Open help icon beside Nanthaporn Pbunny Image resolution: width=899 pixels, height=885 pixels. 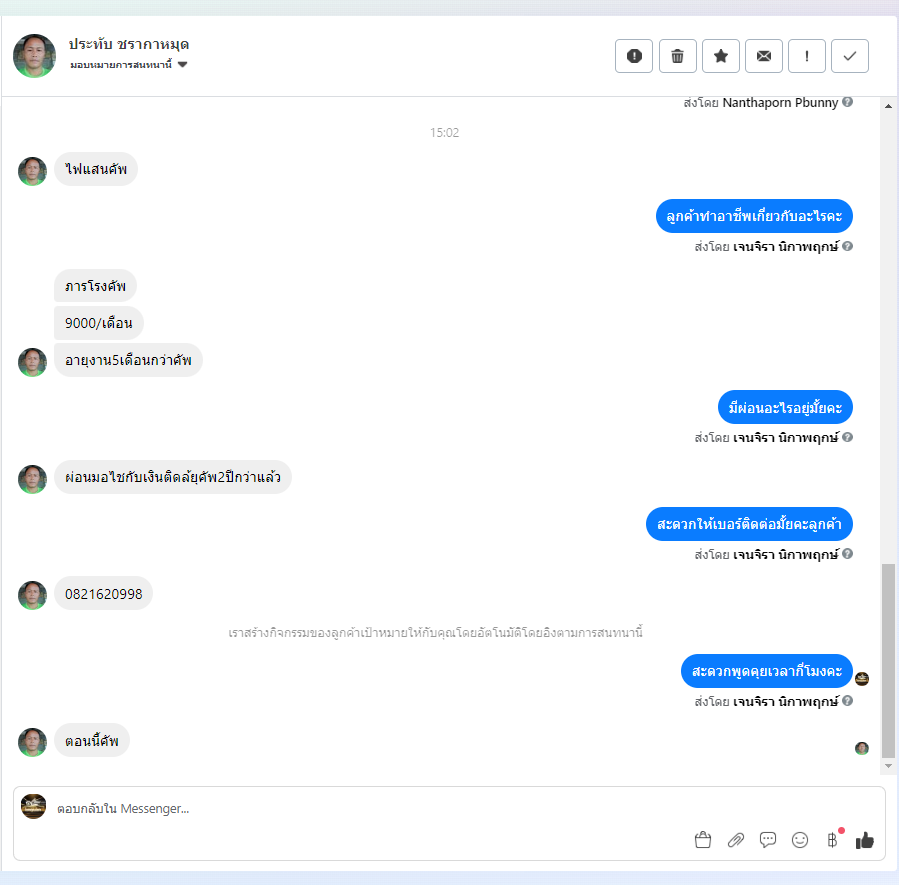(847, 102)
